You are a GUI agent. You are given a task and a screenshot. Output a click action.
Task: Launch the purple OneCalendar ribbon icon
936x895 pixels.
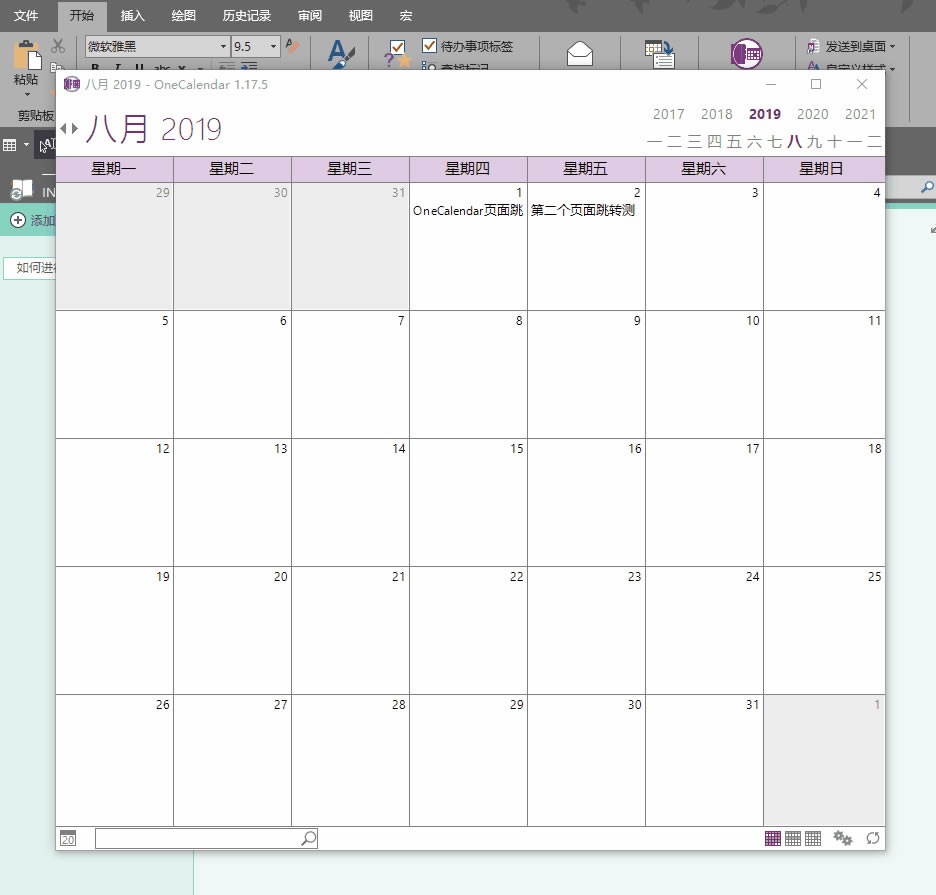pos(746,54)
